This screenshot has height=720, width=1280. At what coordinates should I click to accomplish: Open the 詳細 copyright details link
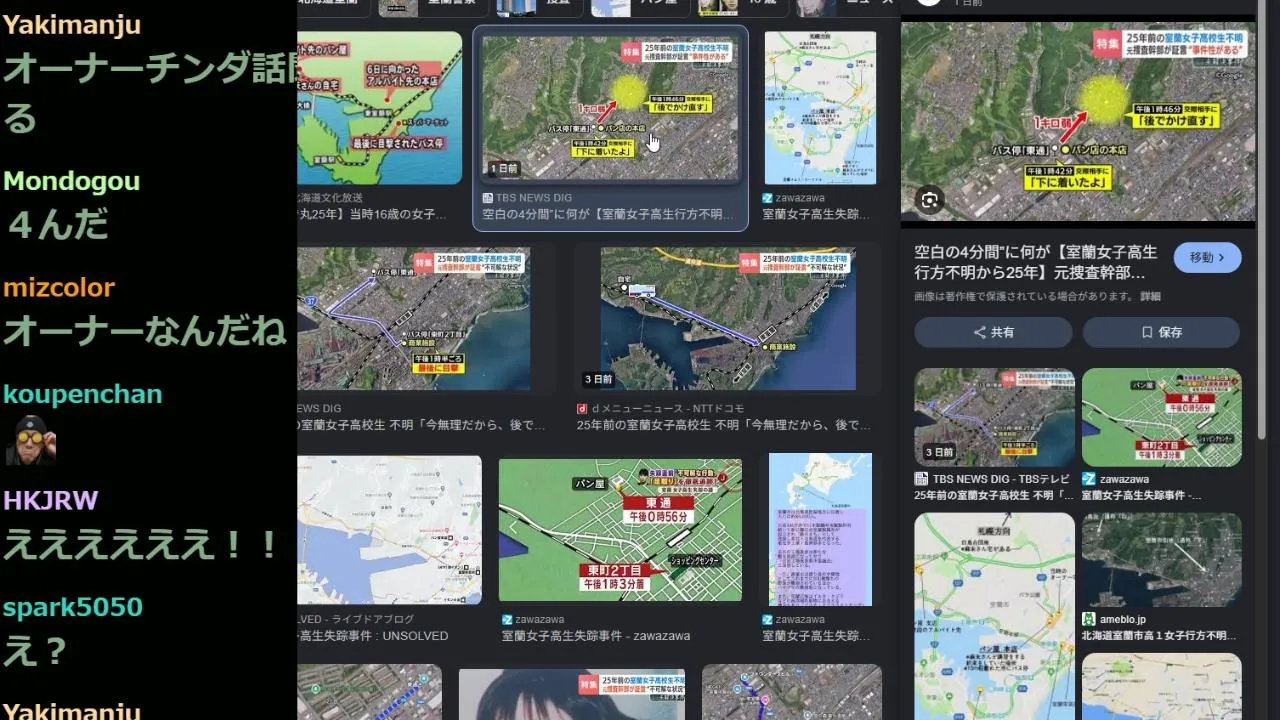coord(1151,297)
